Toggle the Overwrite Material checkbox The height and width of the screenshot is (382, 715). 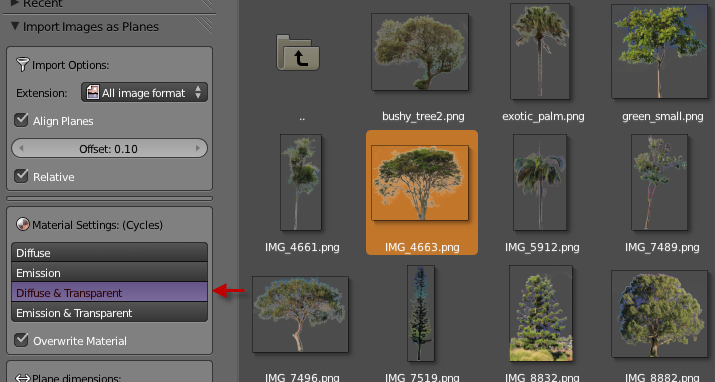point(21,340)
